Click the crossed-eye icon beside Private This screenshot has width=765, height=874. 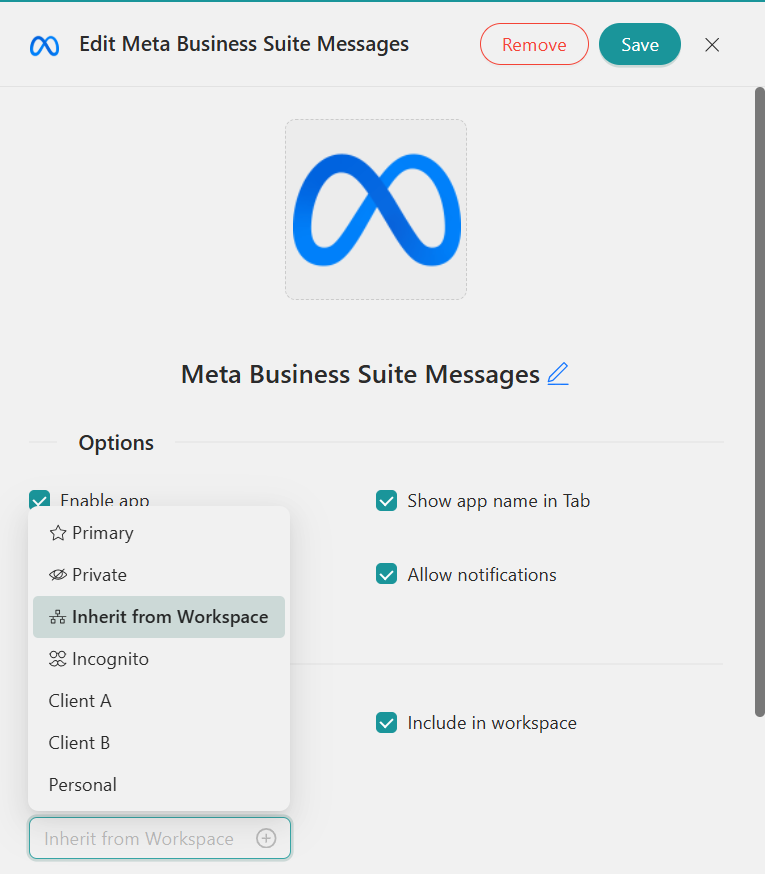click(x=58, y=575)
